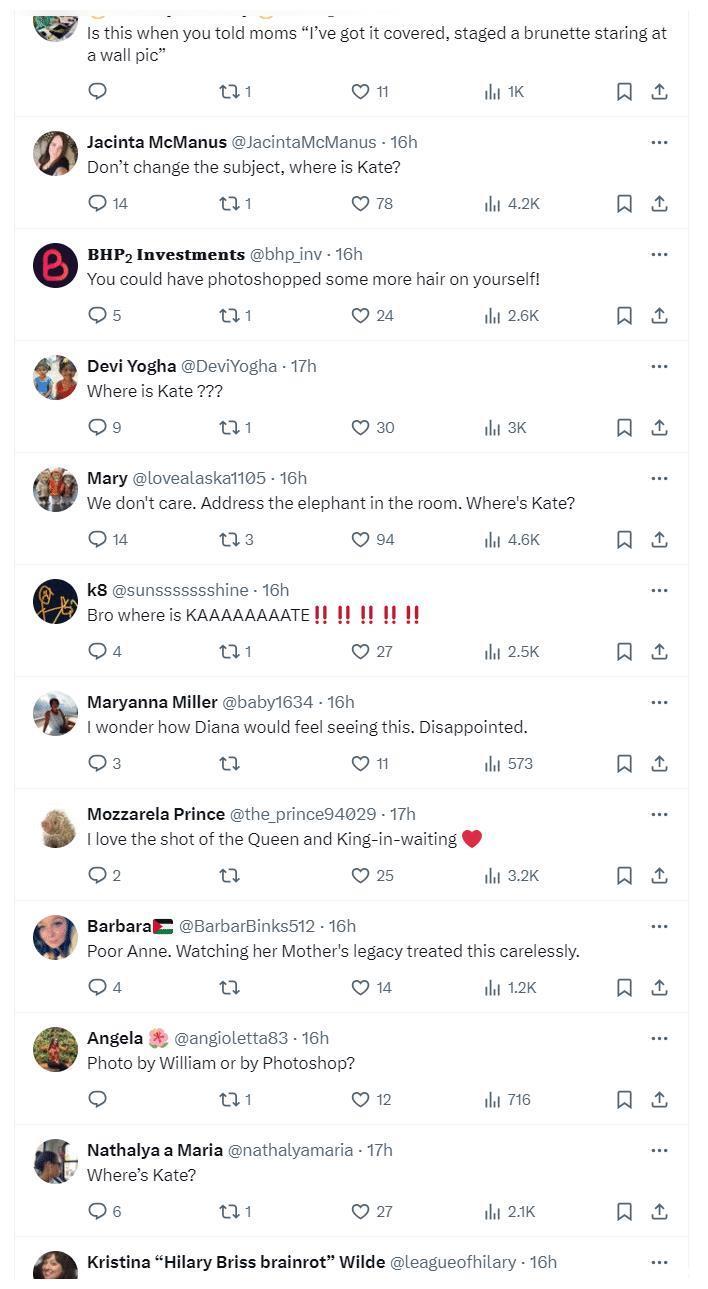Open more options on Barbara's tweet
Viewport: 708px width, 1289px height.
click(x=659, y=926)
